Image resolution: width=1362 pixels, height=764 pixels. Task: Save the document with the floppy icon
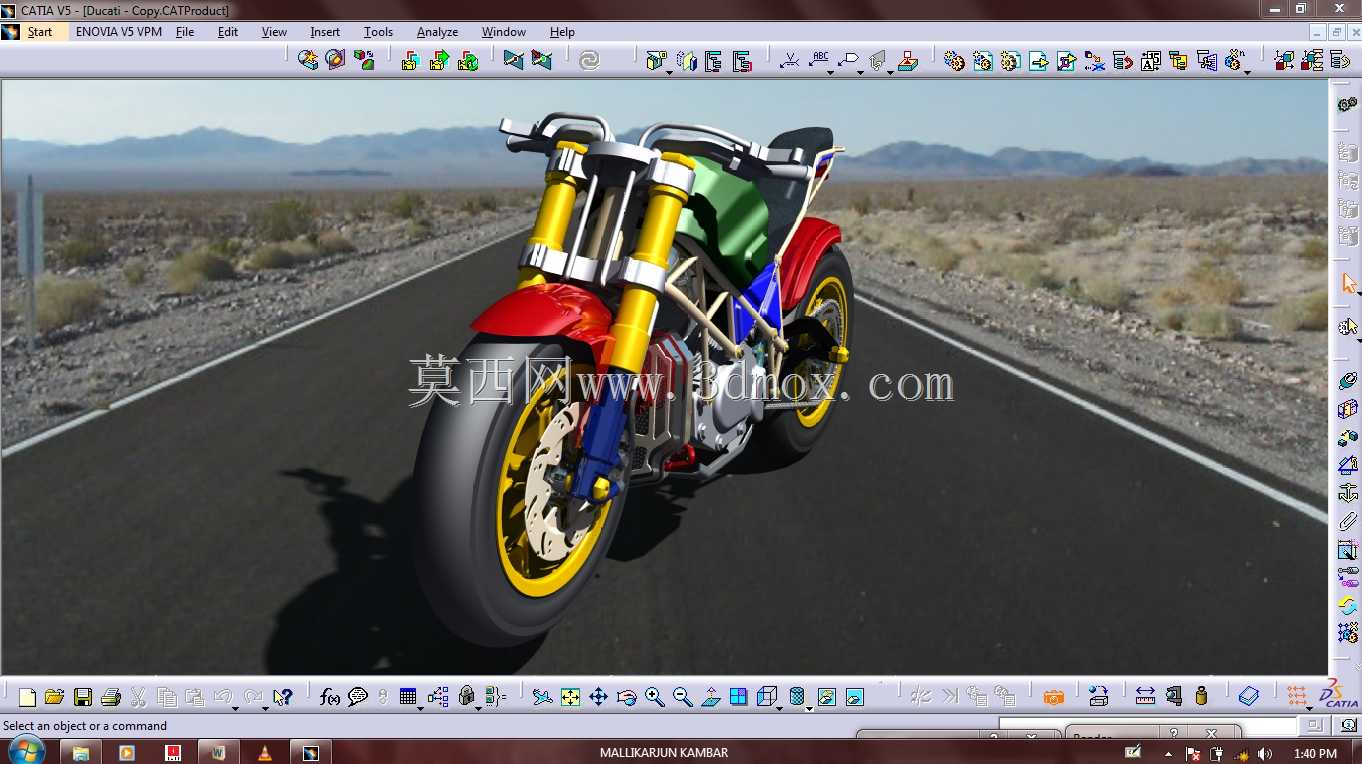83,697
